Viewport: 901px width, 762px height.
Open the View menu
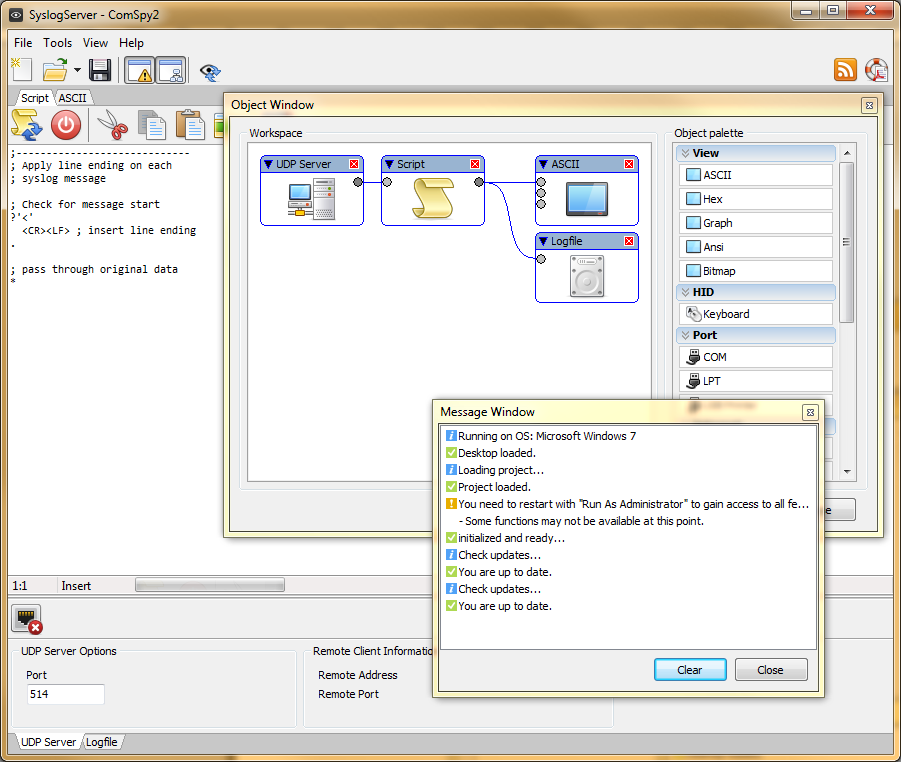pos(95,43)
